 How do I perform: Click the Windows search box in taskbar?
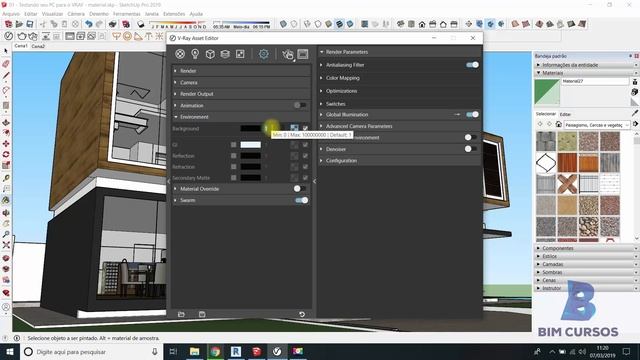[92, 352]
